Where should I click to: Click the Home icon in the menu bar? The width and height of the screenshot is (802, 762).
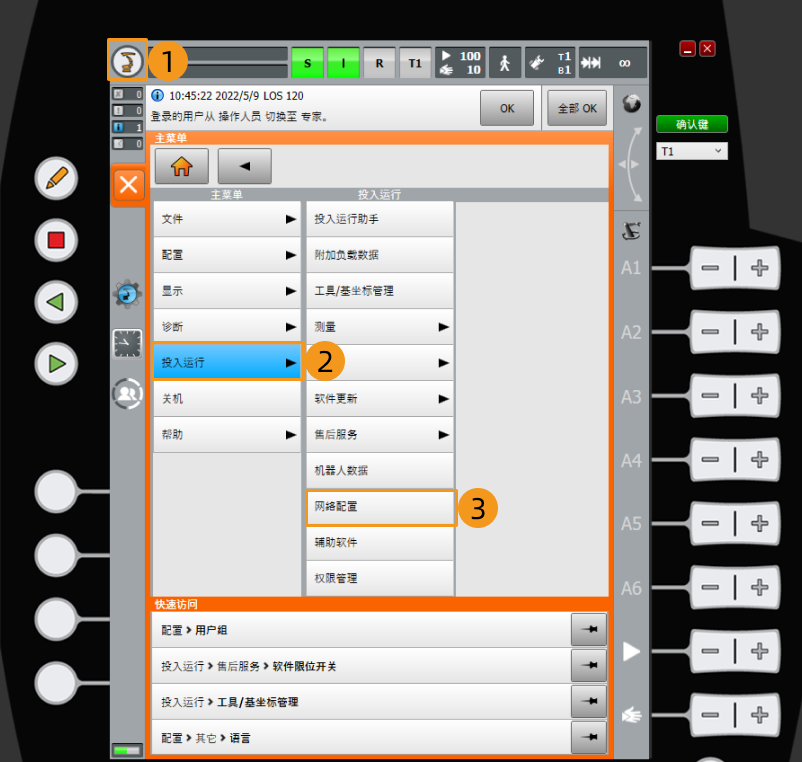(x=181, y=166)
